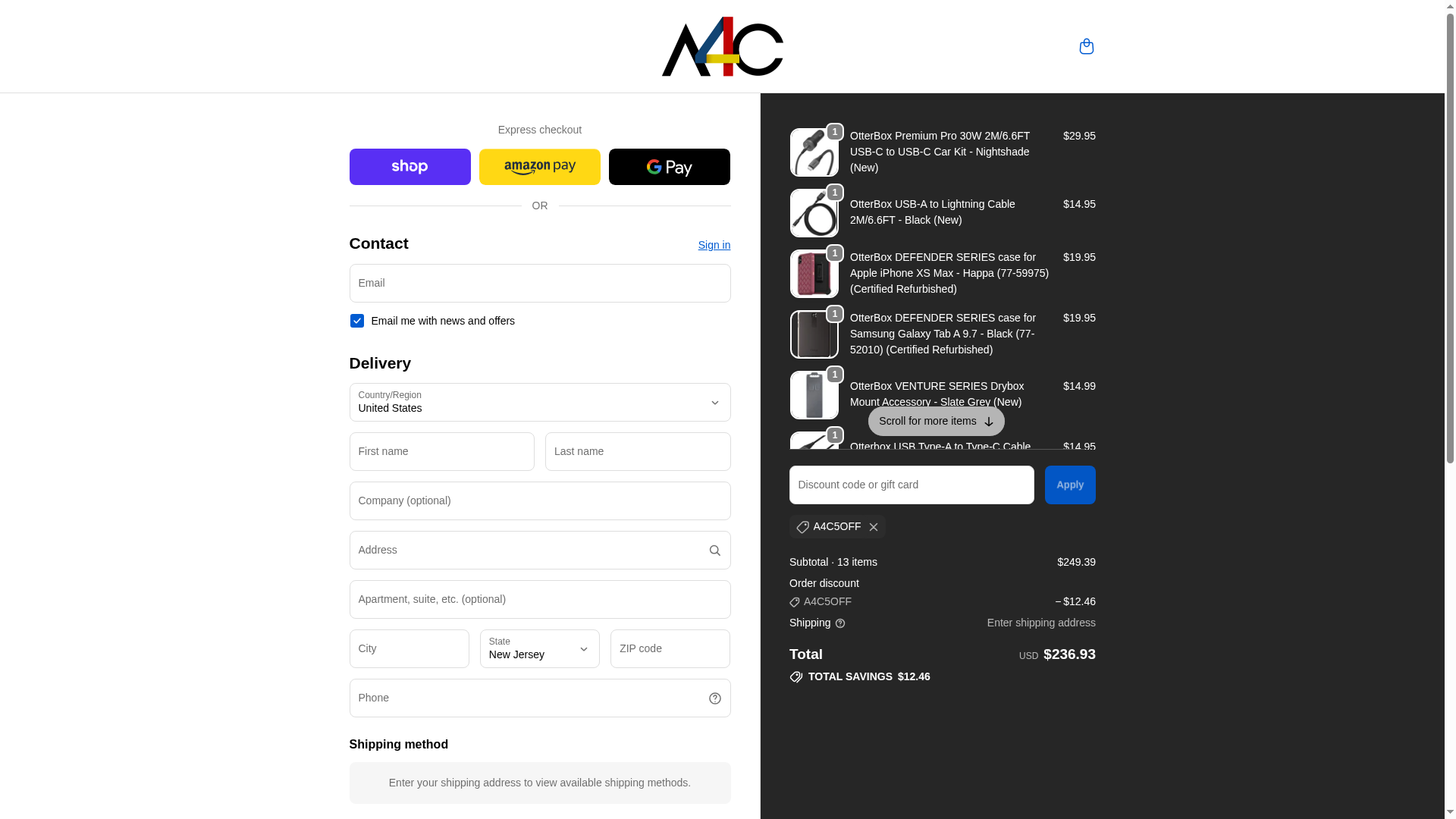
Task: Click the page vertical scrollbar
Action: [1450, 409]
